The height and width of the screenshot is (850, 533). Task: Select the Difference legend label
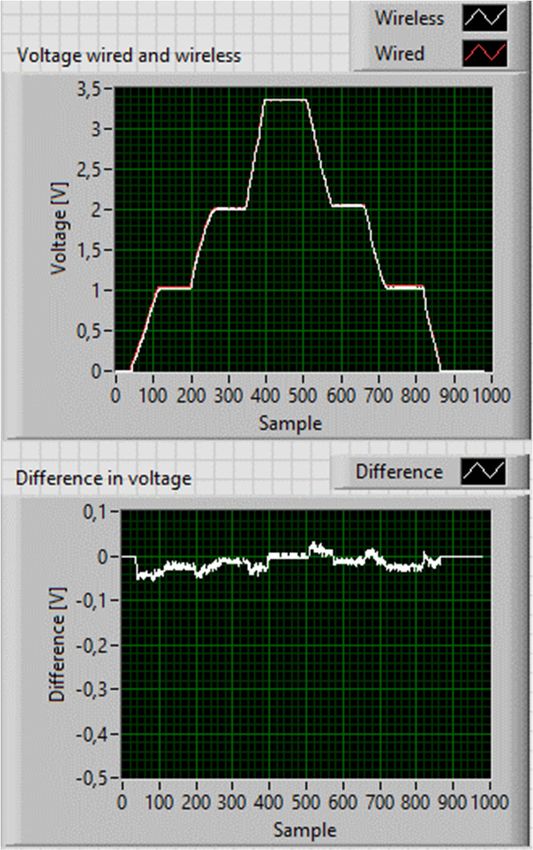pos(399,472)
